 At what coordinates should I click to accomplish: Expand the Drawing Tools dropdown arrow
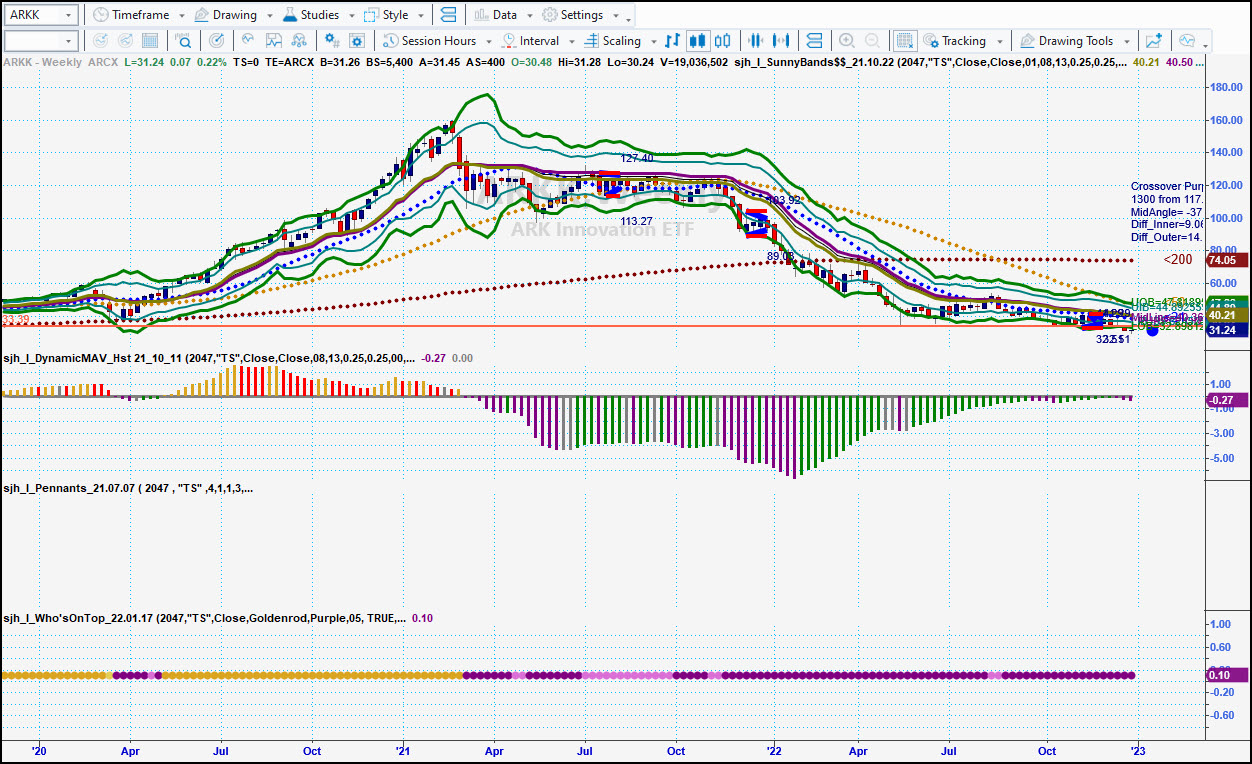[1126, 42]
